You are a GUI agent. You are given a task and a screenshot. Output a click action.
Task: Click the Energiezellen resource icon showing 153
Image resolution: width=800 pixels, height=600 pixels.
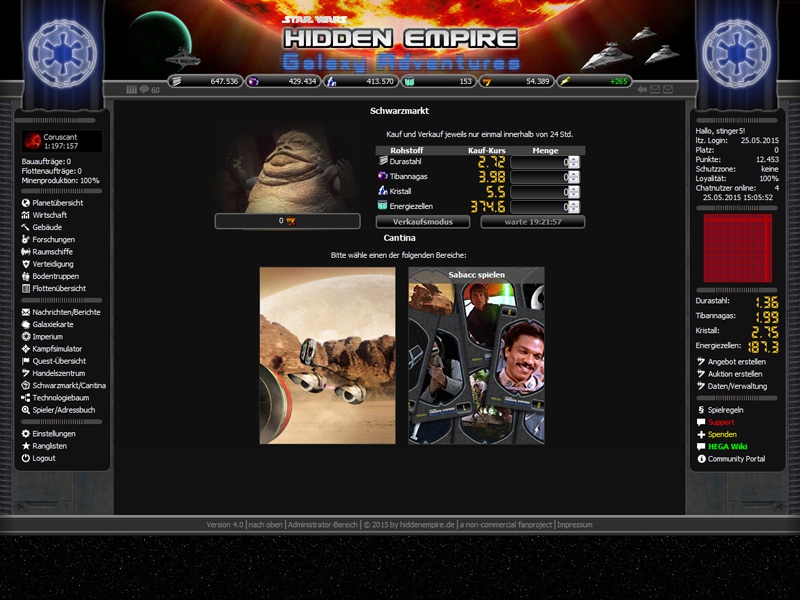pos(409,81)
